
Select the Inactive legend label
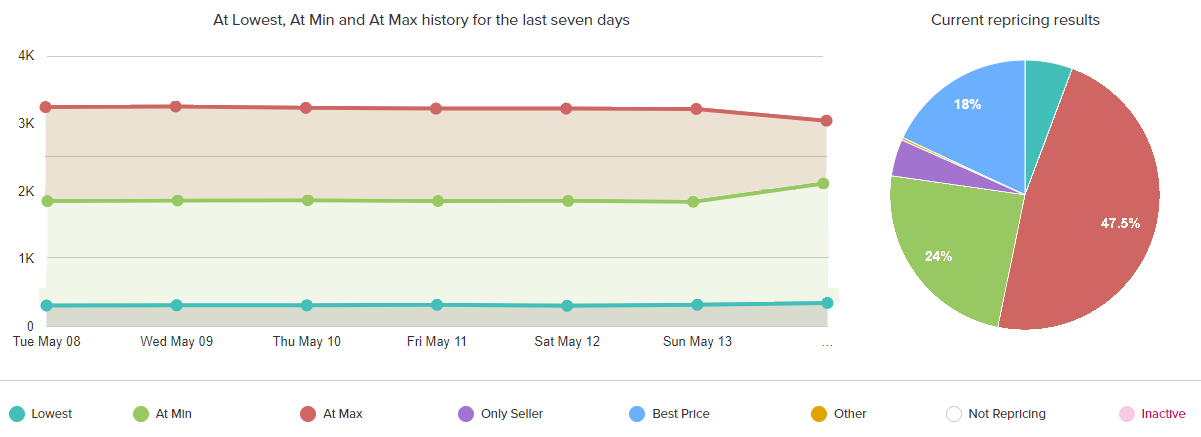click(x=1163, y=414)
